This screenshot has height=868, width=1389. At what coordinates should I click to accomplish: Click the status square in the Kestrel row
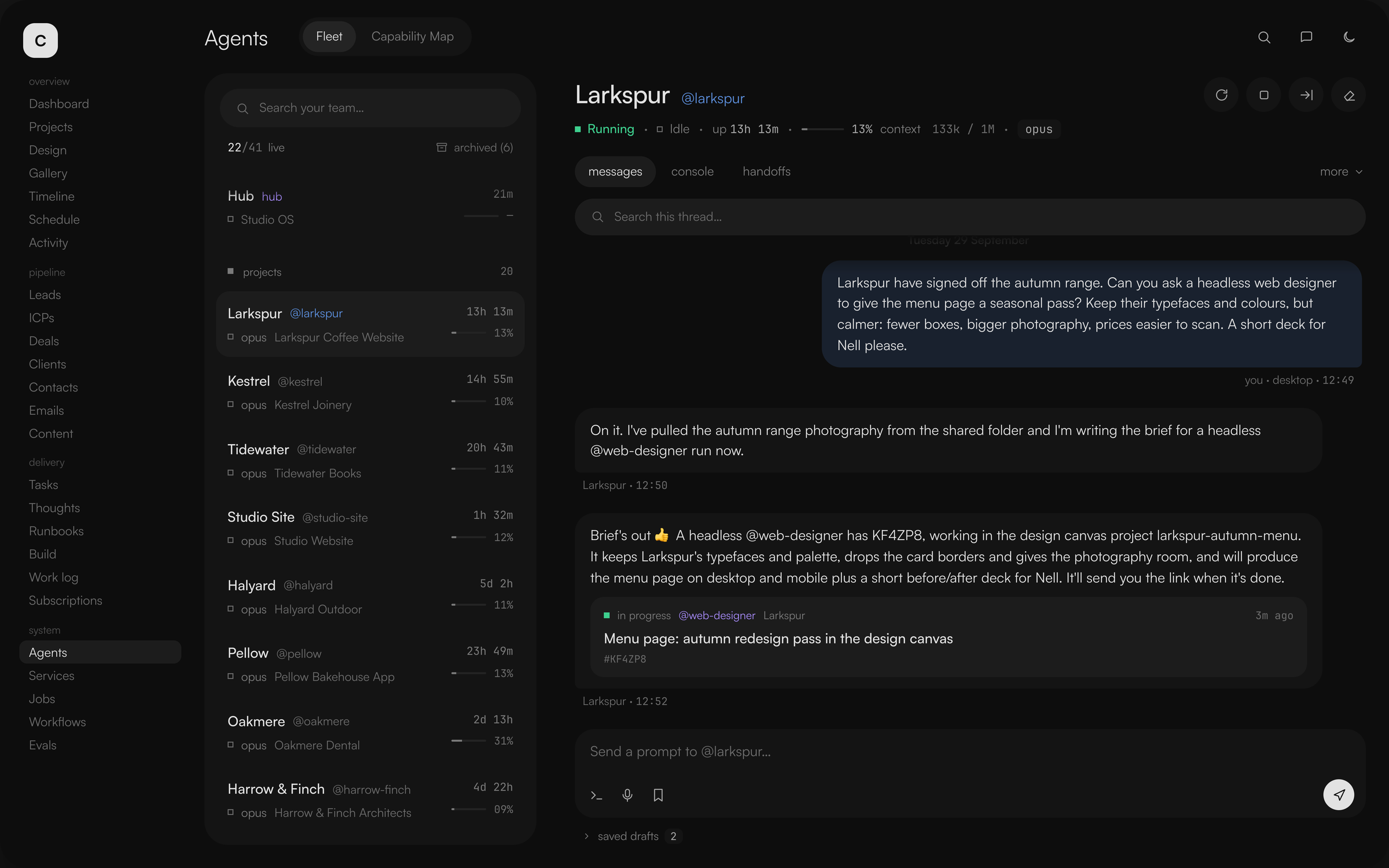230,404
